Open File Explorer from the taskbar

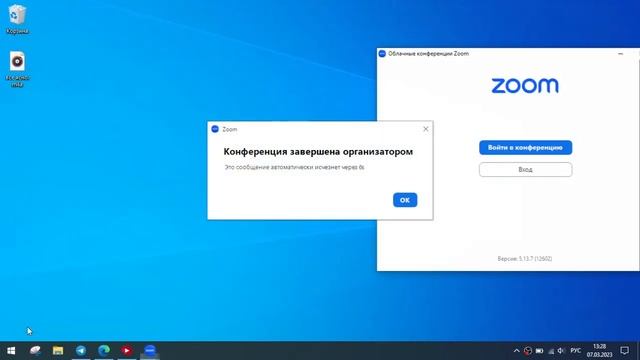[x=58, y=351]
